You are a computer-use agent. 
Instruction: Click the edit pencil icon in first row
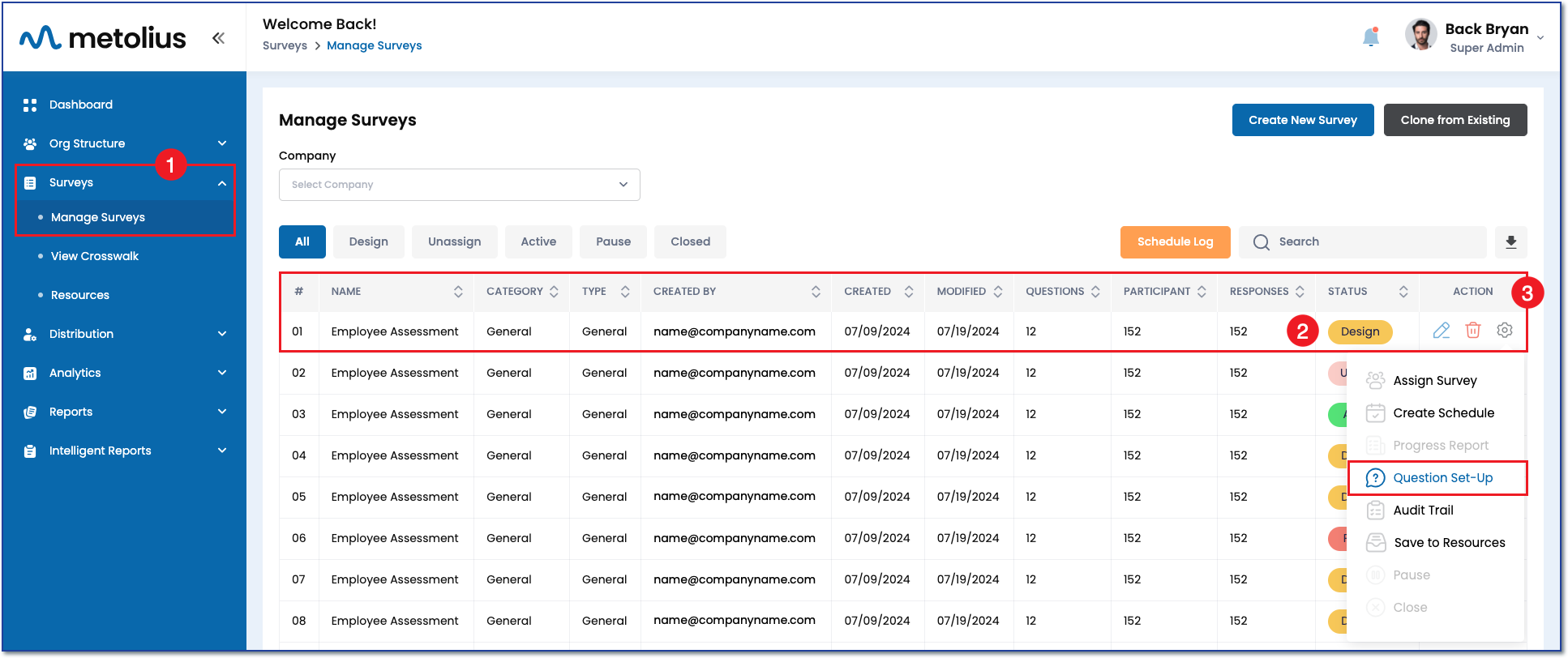click(x=1441, y=331)
